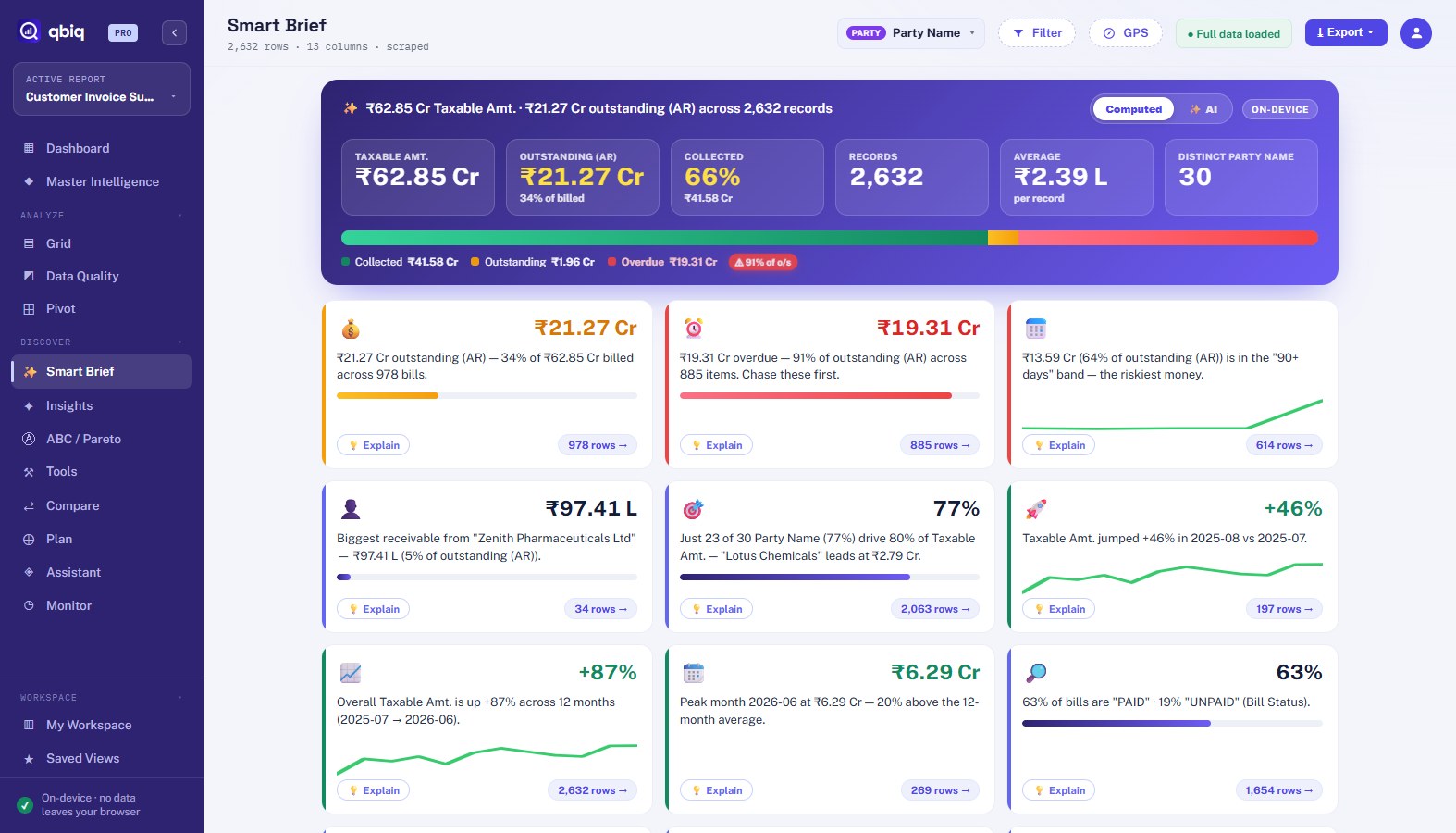Click the person icon on ₹97.41 L card
The height and width of the screenshot is (833, 1456).
(351, 509)
